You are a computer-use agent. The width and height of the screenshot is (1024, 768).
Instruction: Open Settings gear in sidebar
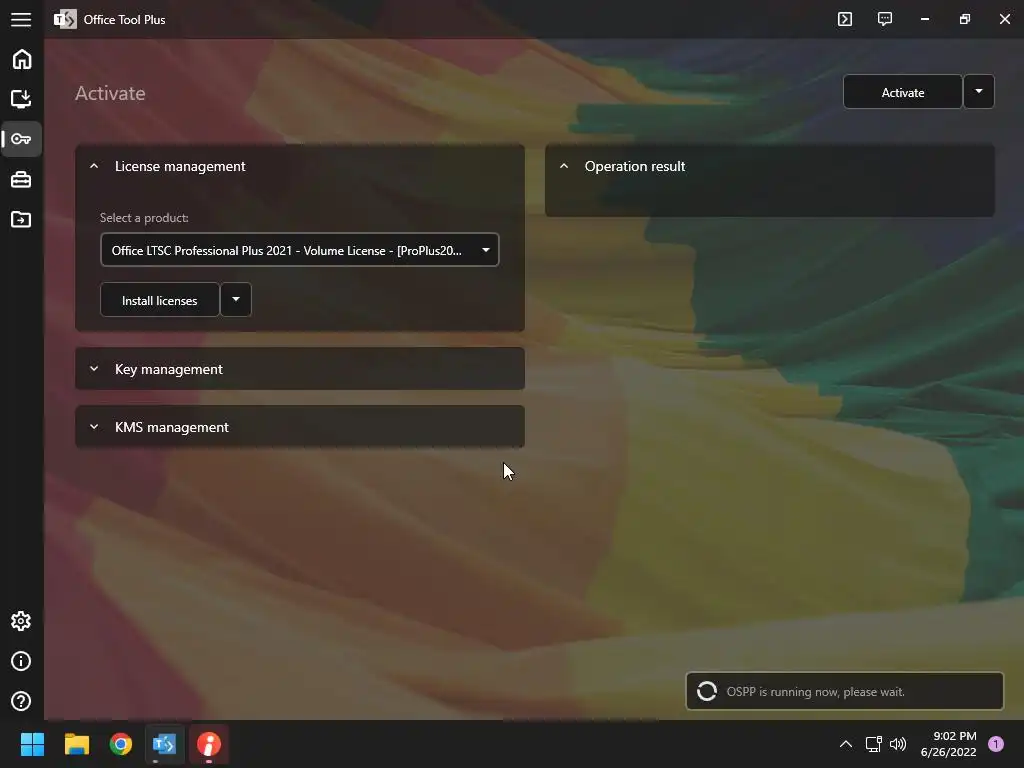tap(22, 621)
